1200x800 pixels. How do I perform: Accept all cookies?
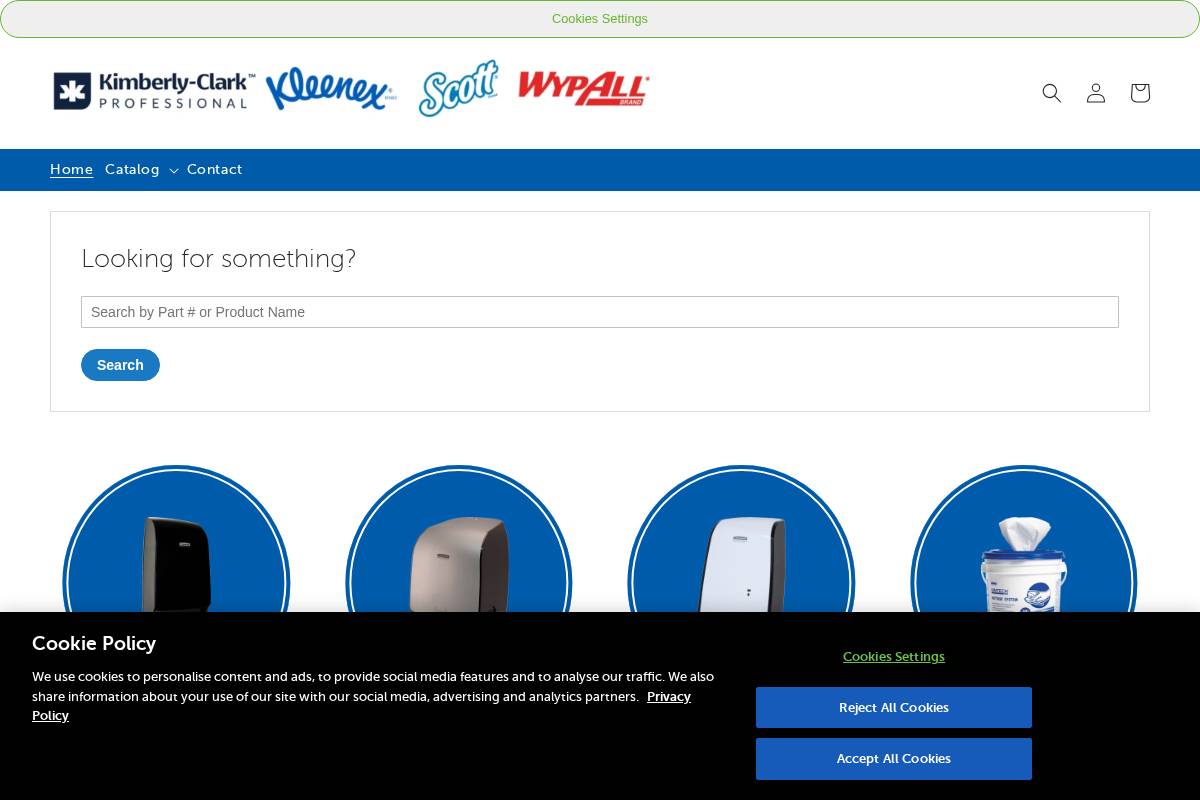click(893, 758)
